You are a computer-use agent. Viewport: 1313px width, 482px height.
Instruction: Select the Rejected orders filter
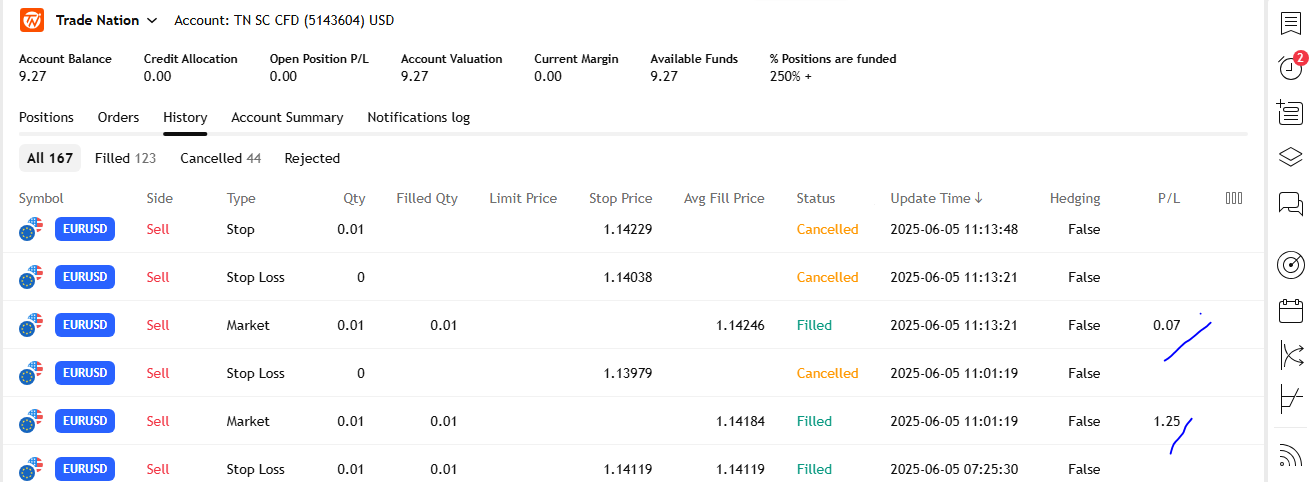click(312, 158)
